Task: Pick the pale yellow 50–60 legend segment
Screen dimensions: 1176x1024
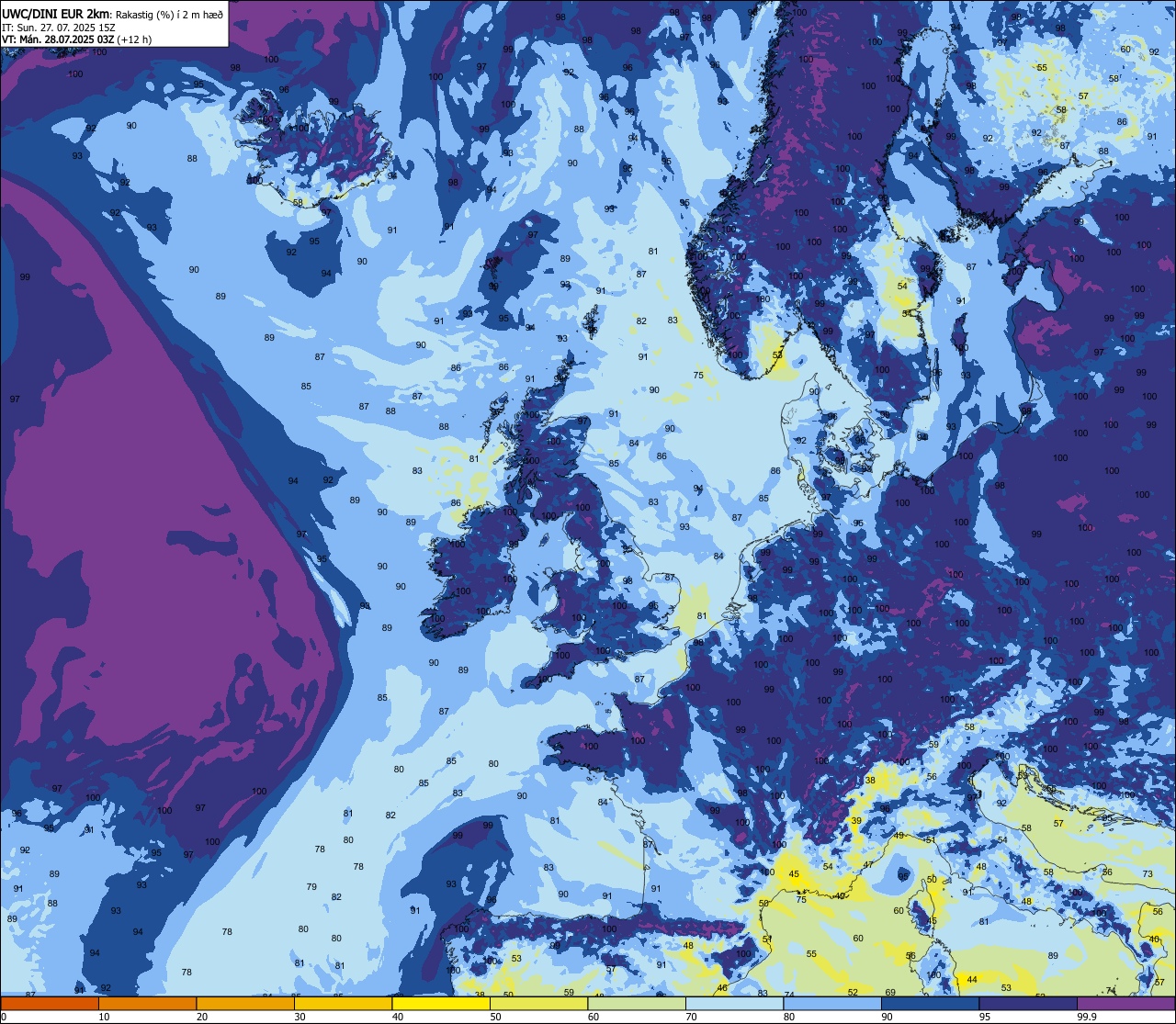Action: (538, 1004)
